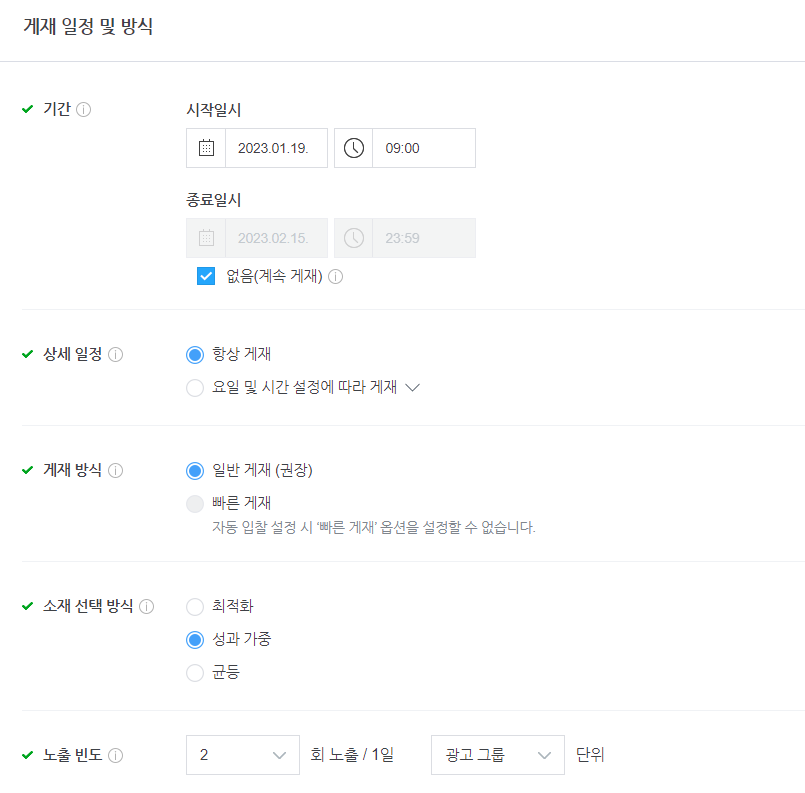Select the 항상 게재 radio button
Screen dimensions: 805x793
(195, 355)
